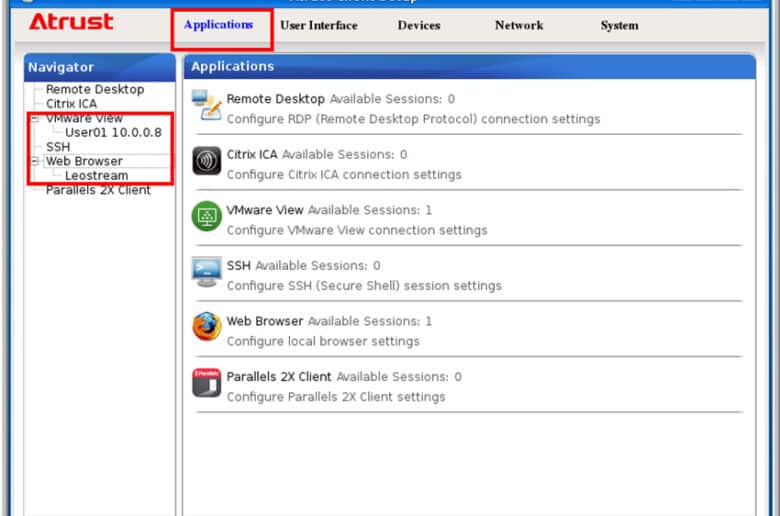Viewport: 780px width, 516px height.
Task: Select Remote Desktop in the Navigator
Action: click(x=95, y=90)
